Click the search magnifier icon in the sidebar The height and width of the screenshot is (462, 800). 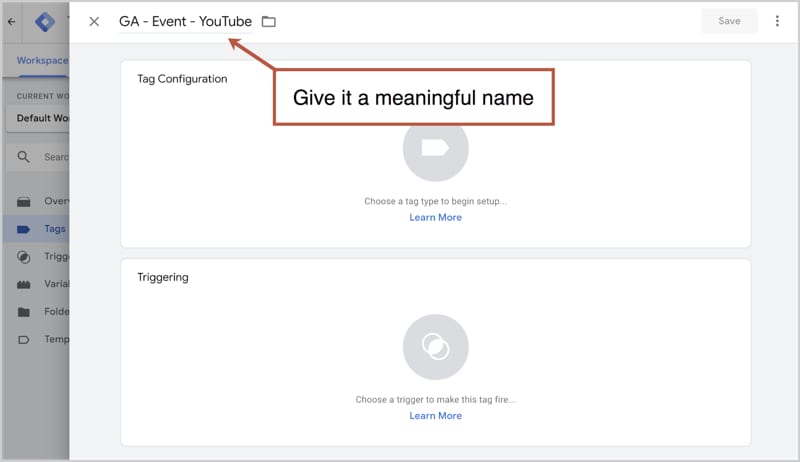click(x=23, y=157)
